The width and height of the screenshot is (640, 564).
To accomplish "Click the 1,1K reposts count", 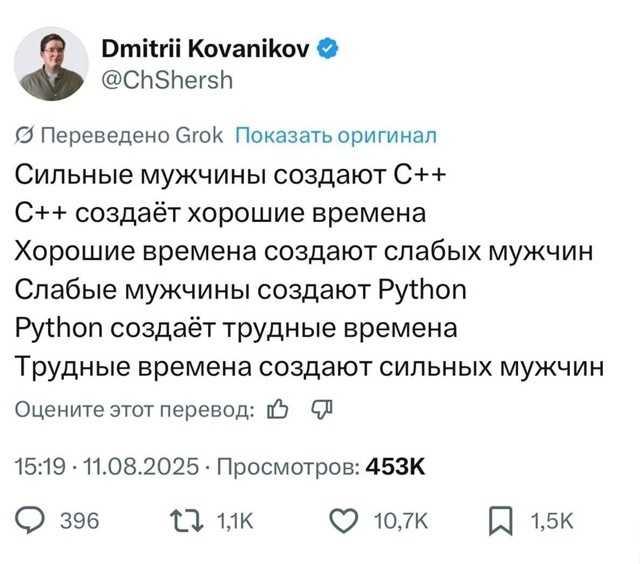I will (x=237, y=520).
